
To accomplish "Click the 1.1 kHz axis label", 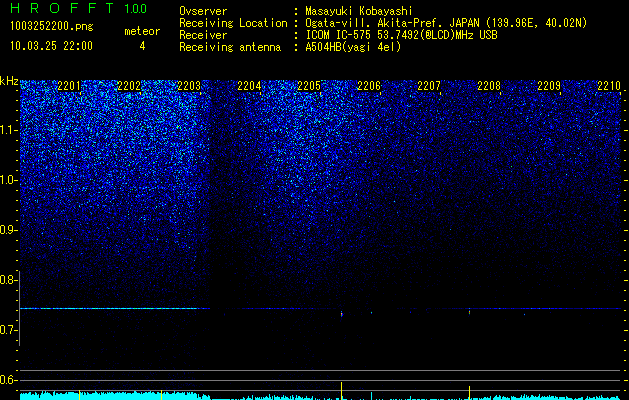I will coord(7,130).
